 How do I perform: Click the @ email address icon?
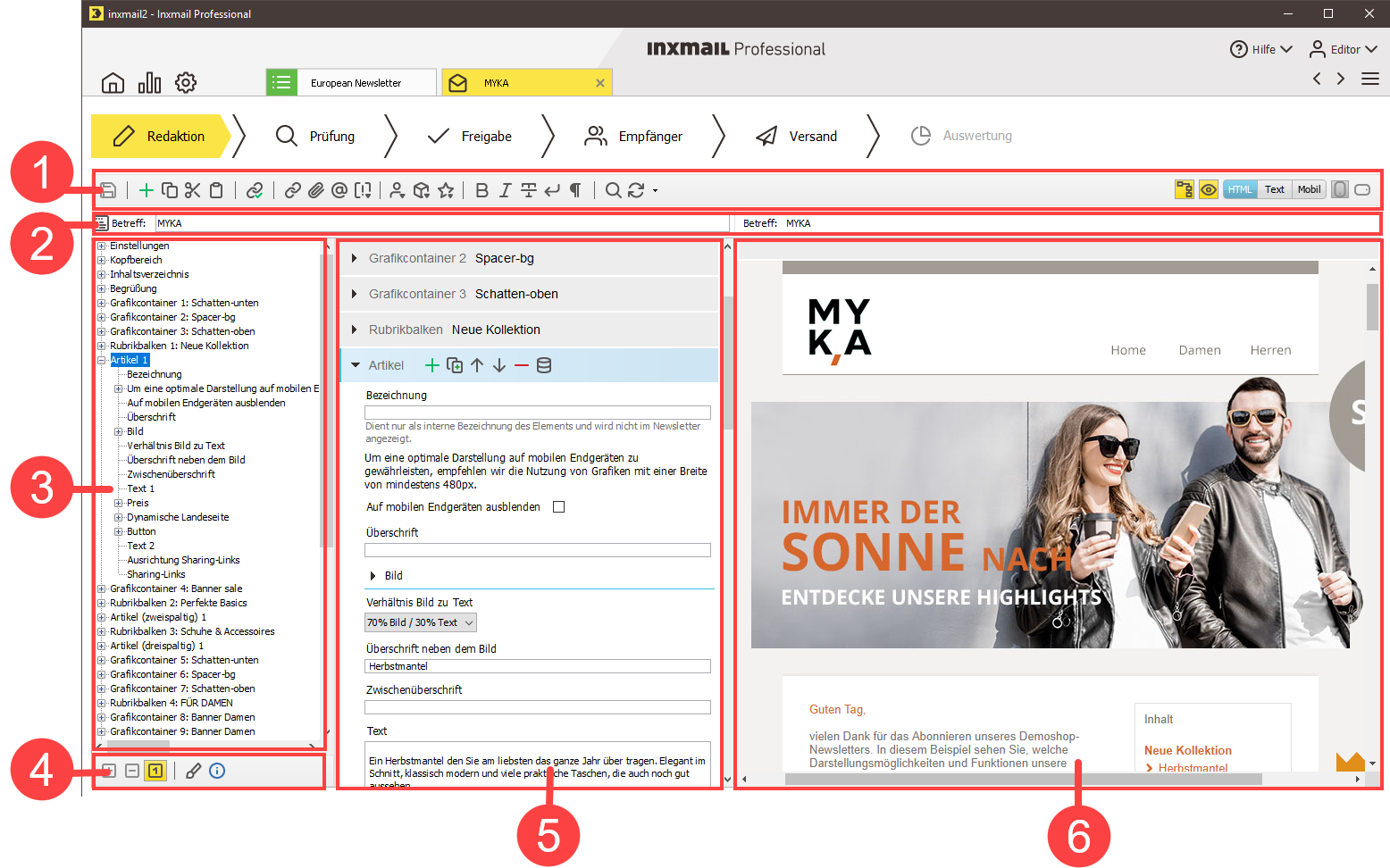click(339, 190)
